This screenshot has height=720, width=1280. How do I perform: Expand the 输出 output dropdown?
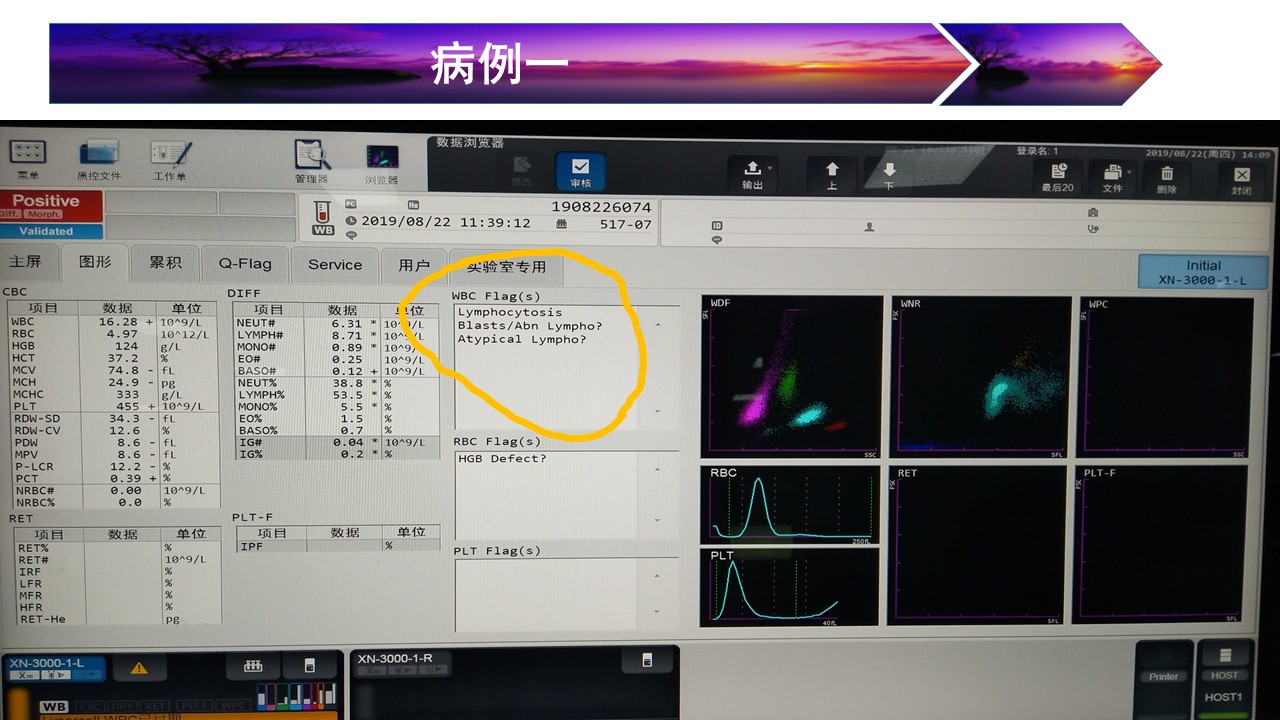coord(753,174)
